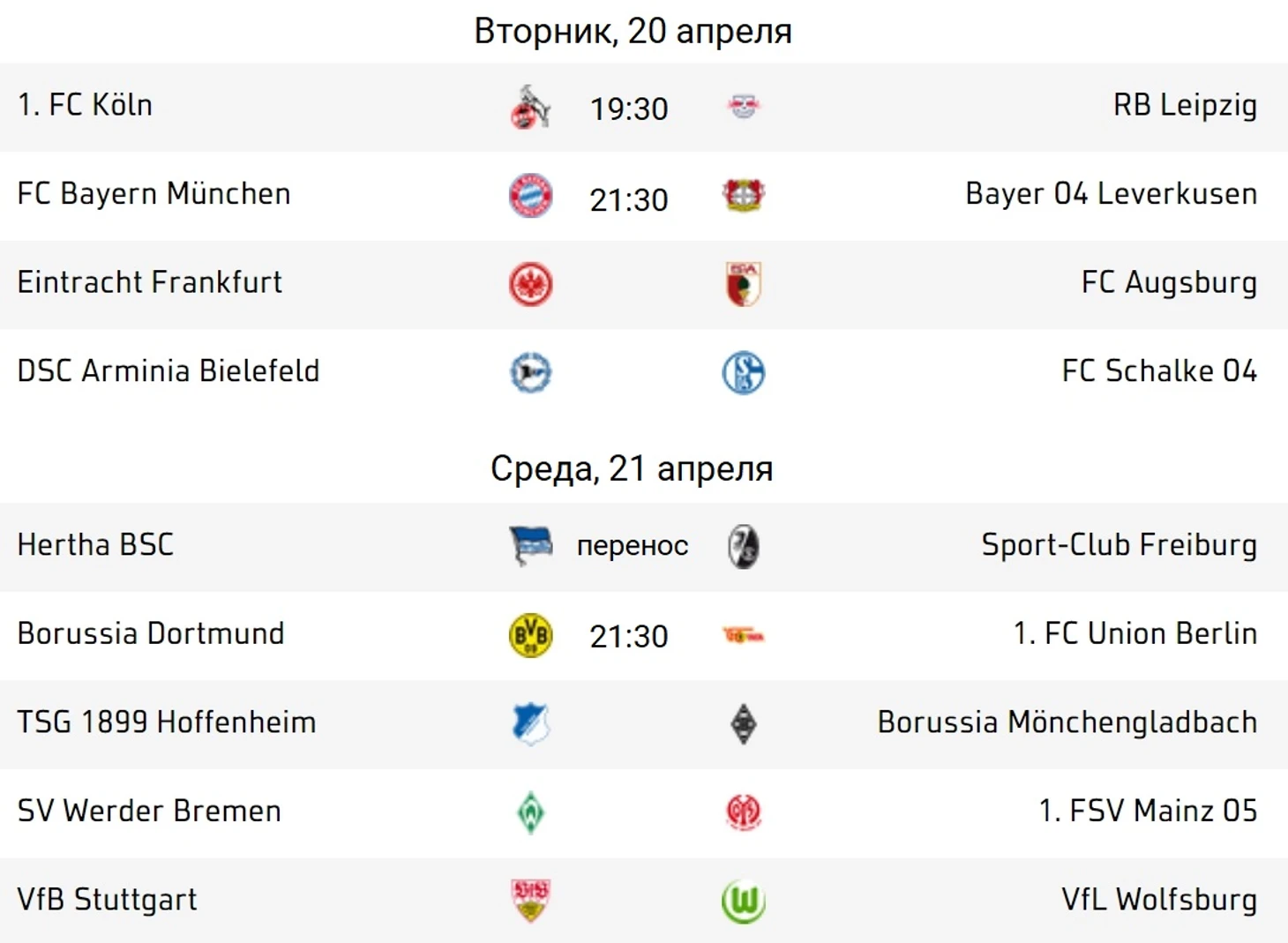The image size is (1288, 943).
Task: Click the 19:30 kickoff time for Köln match
Action: point(629,109)
